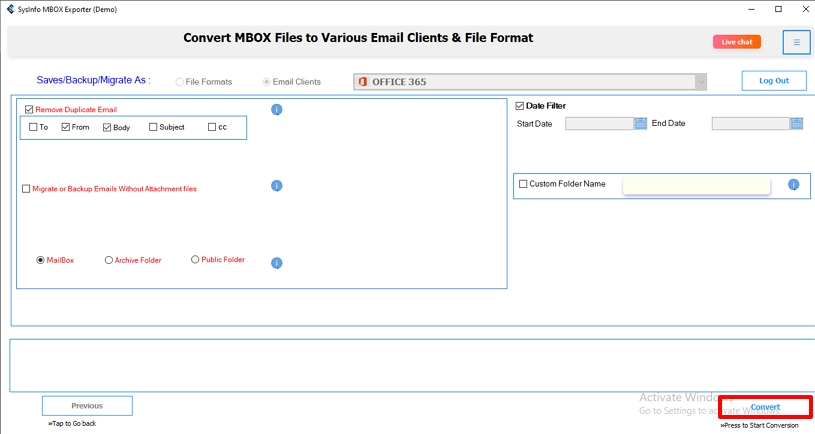815x434 pixels.
Task: Click the Convert button
Action: click(765, 407)
